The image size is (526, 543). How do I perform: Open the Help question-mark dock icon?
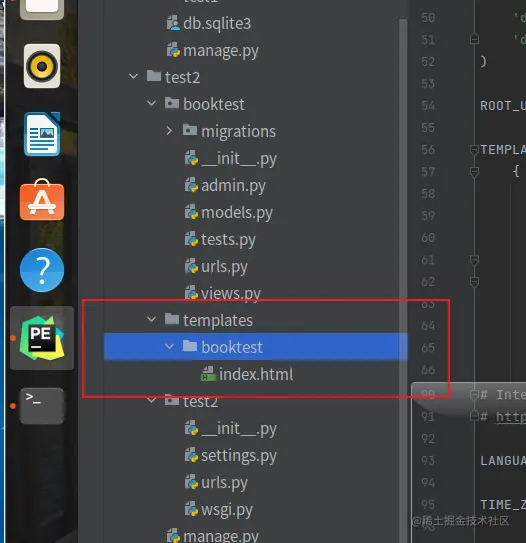pyautogui.click(x=42, y=270)
